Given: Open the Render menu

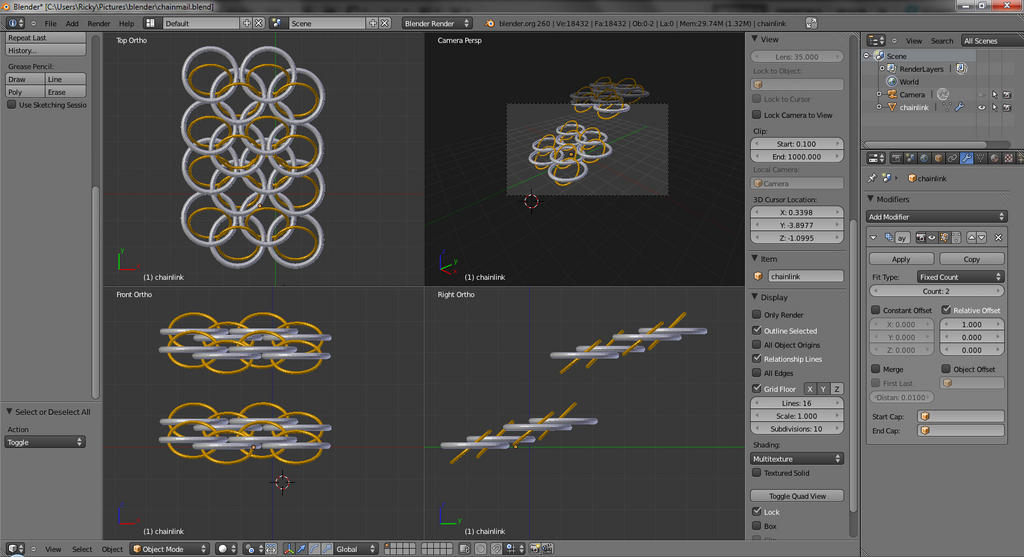Looking at the screenshot, I should click(x=99, y=23).
